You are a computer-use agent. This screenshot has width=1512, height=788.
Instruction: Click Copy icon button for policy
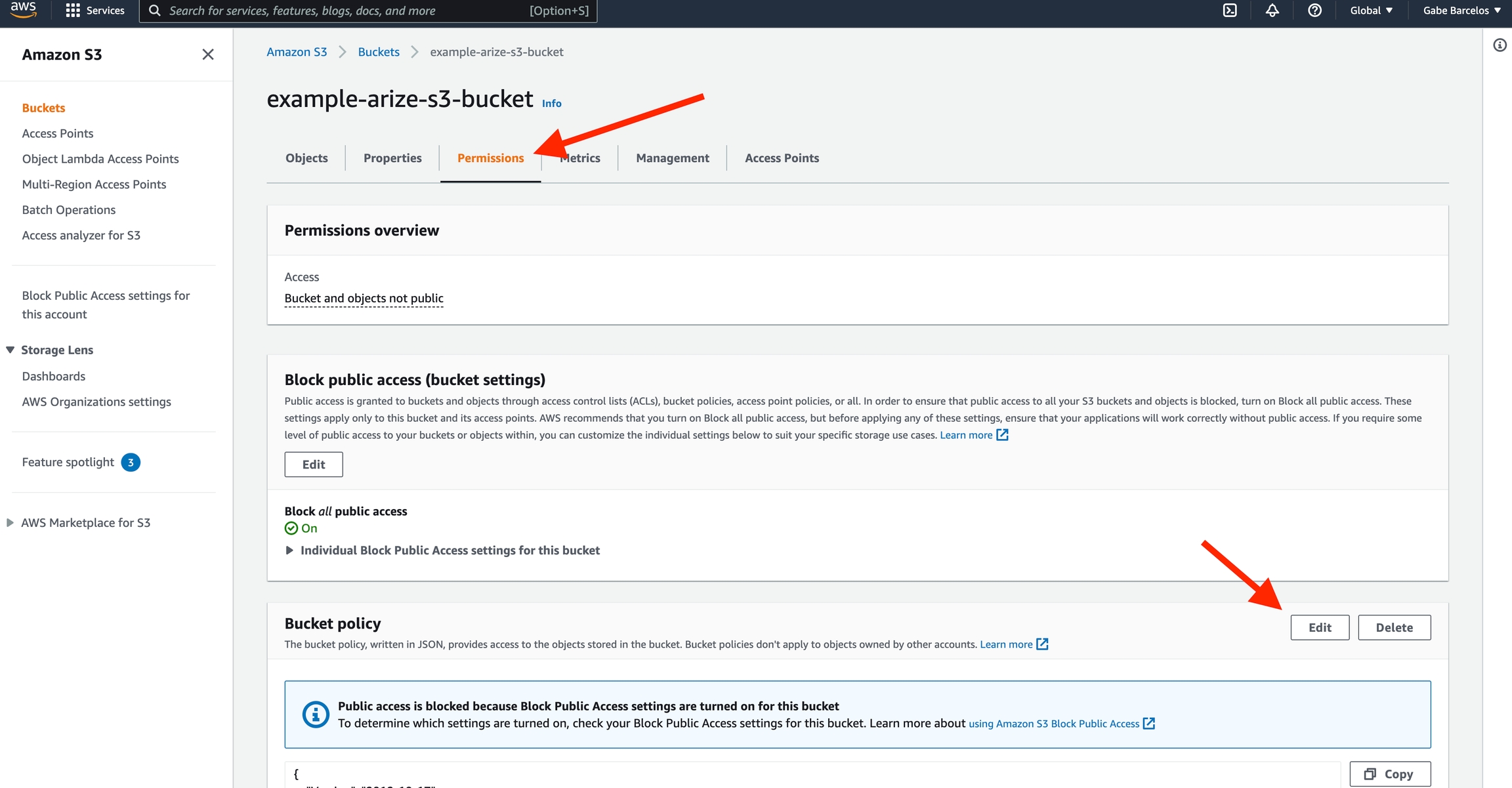(x=1389, y=774)
